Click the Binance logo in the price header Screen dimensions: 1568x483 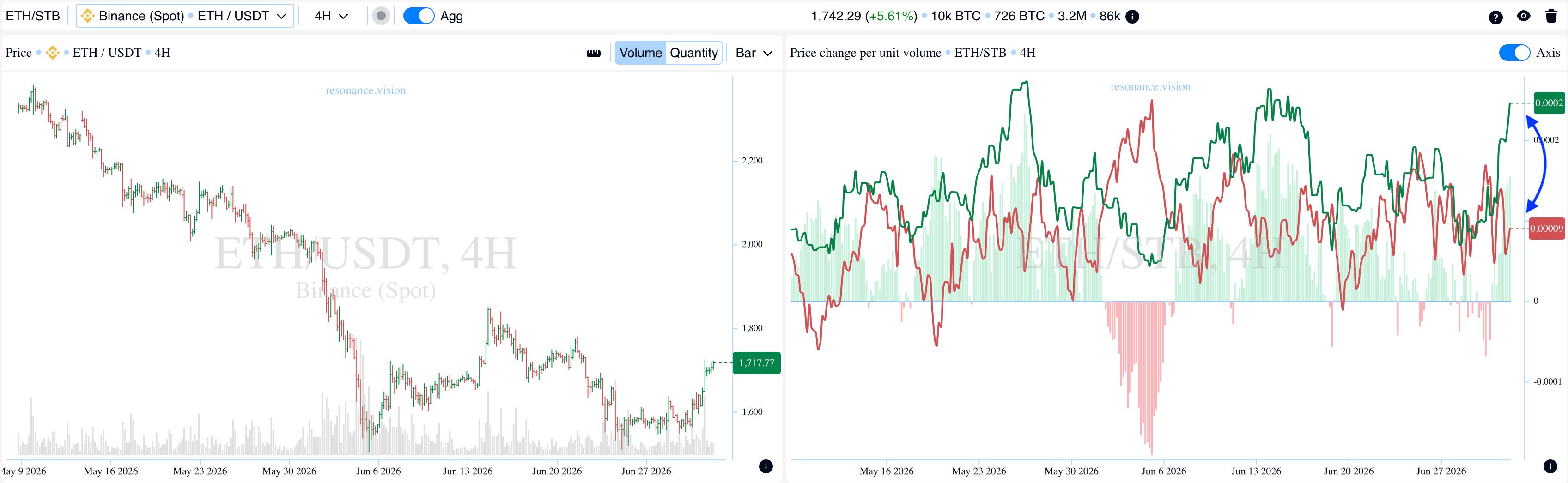click(52, 53)
